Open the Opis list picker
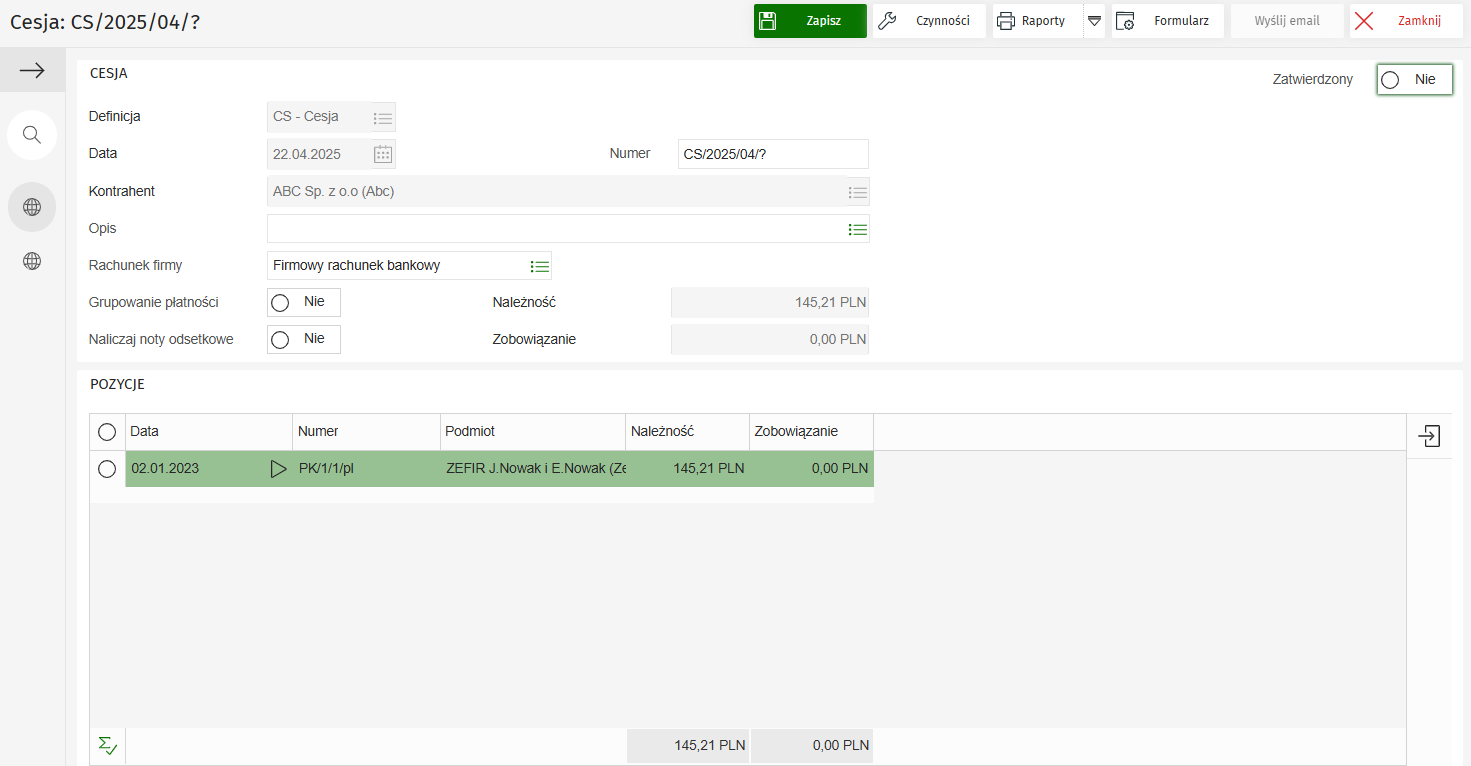1471x766 pixels. click(857, 229)
